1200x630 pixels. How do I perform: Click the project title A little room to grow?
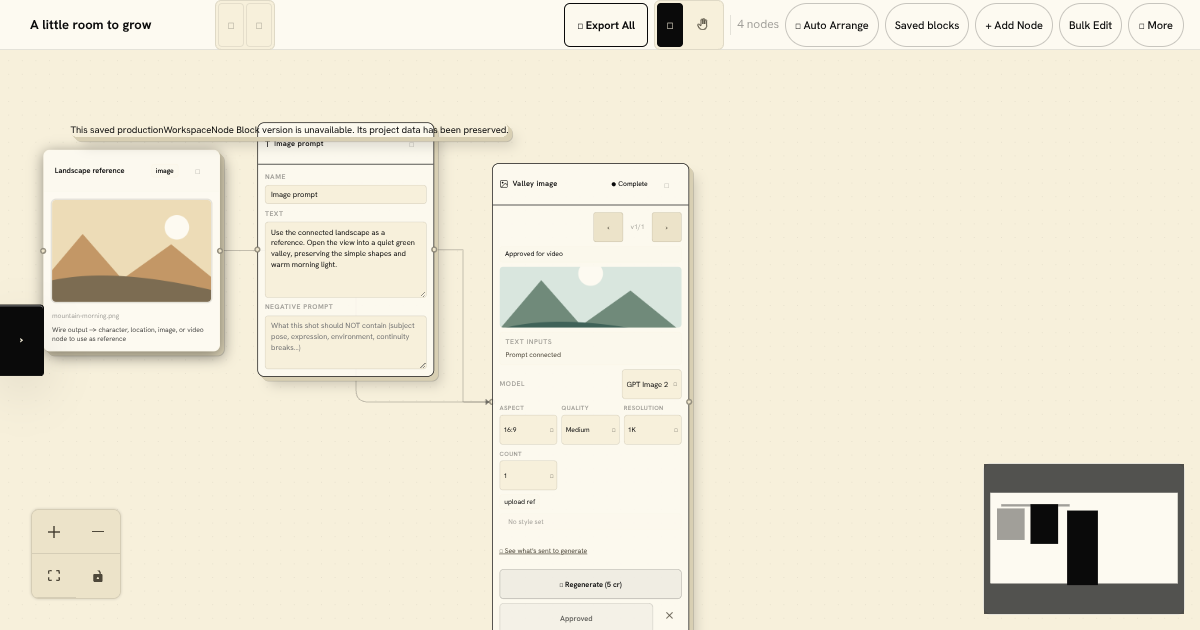click(91, 25)
